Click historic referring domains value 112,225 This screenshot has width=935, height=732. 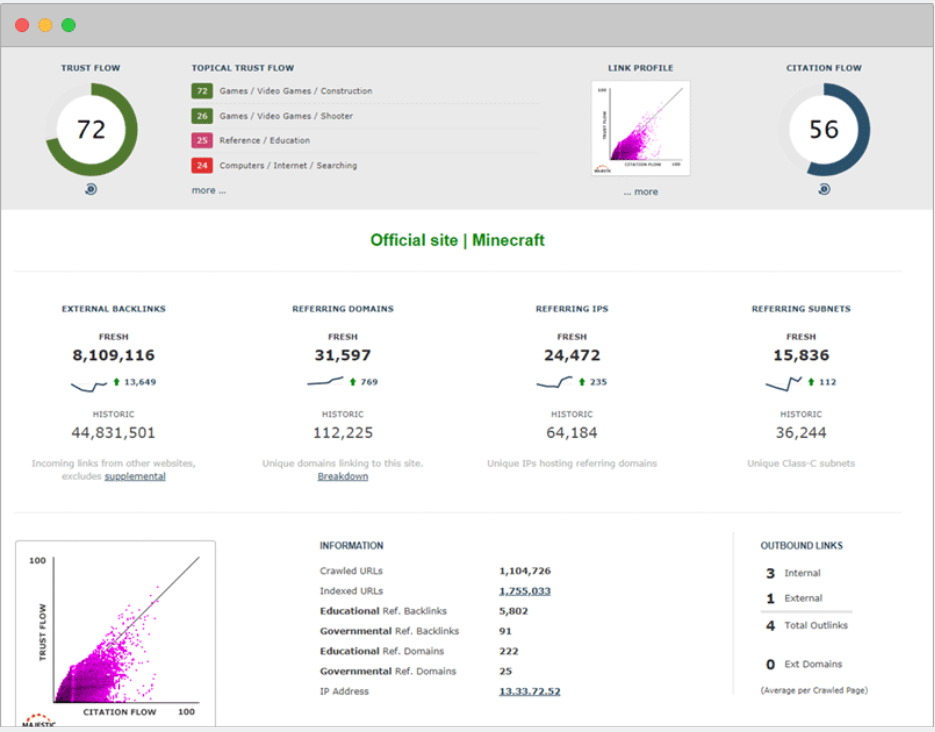click(x=343, y=433)
